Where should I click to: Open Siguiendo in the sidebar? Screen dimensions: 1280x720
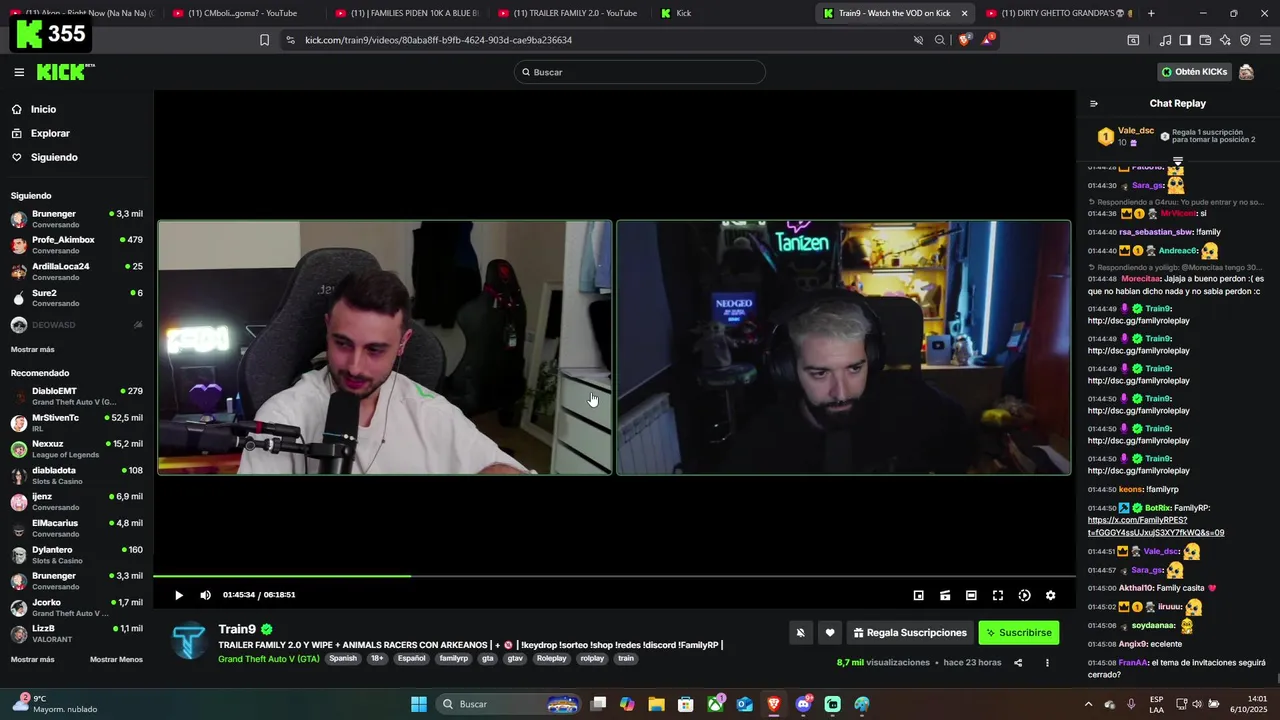pyautogui.click(x=54, y=157)
